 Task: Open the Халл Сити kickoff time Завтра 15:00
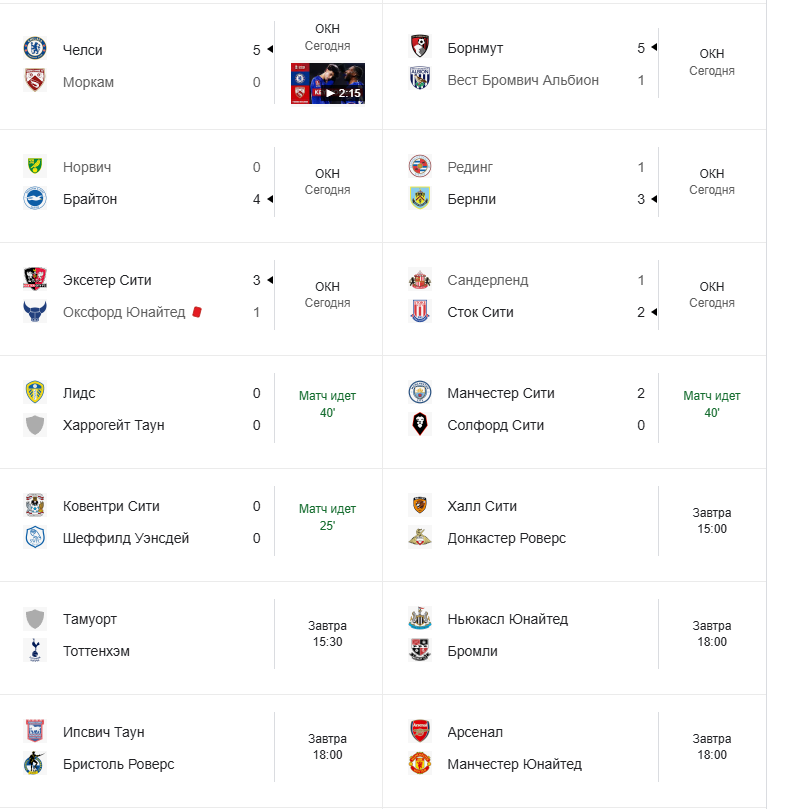click(712, 520)
